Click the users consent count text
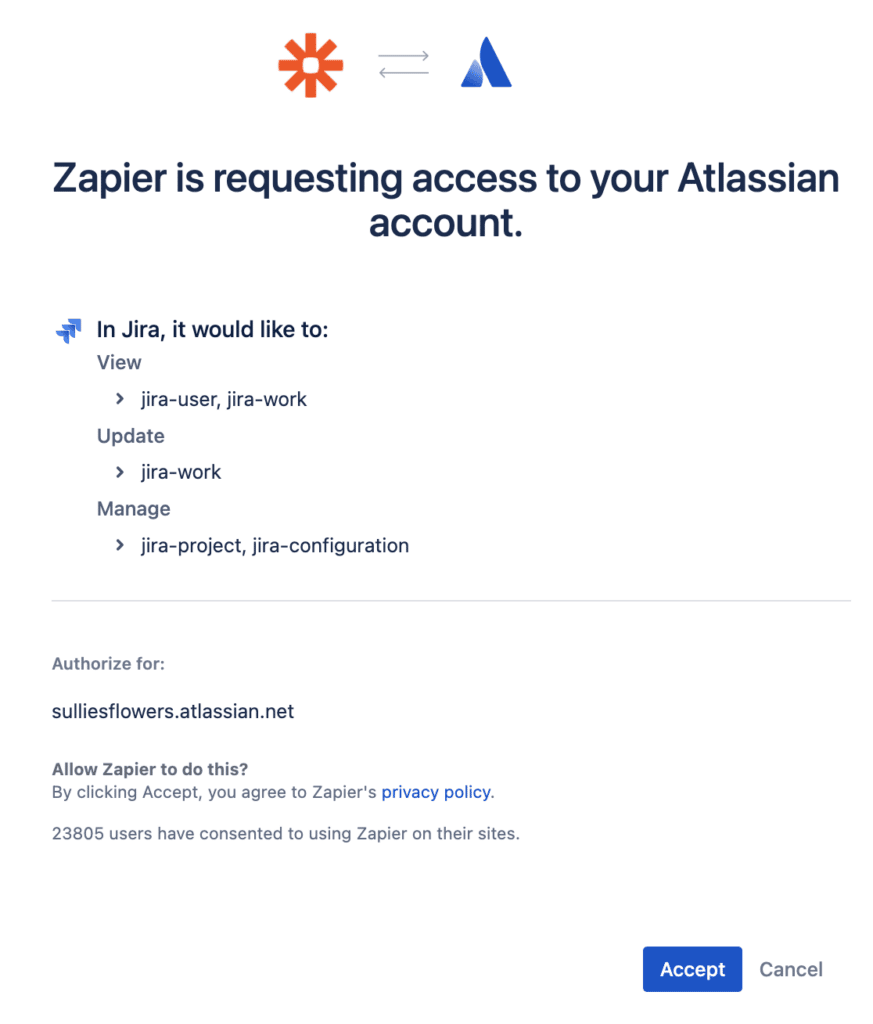This screenshot has width=873, height=1024. point(288,833)
